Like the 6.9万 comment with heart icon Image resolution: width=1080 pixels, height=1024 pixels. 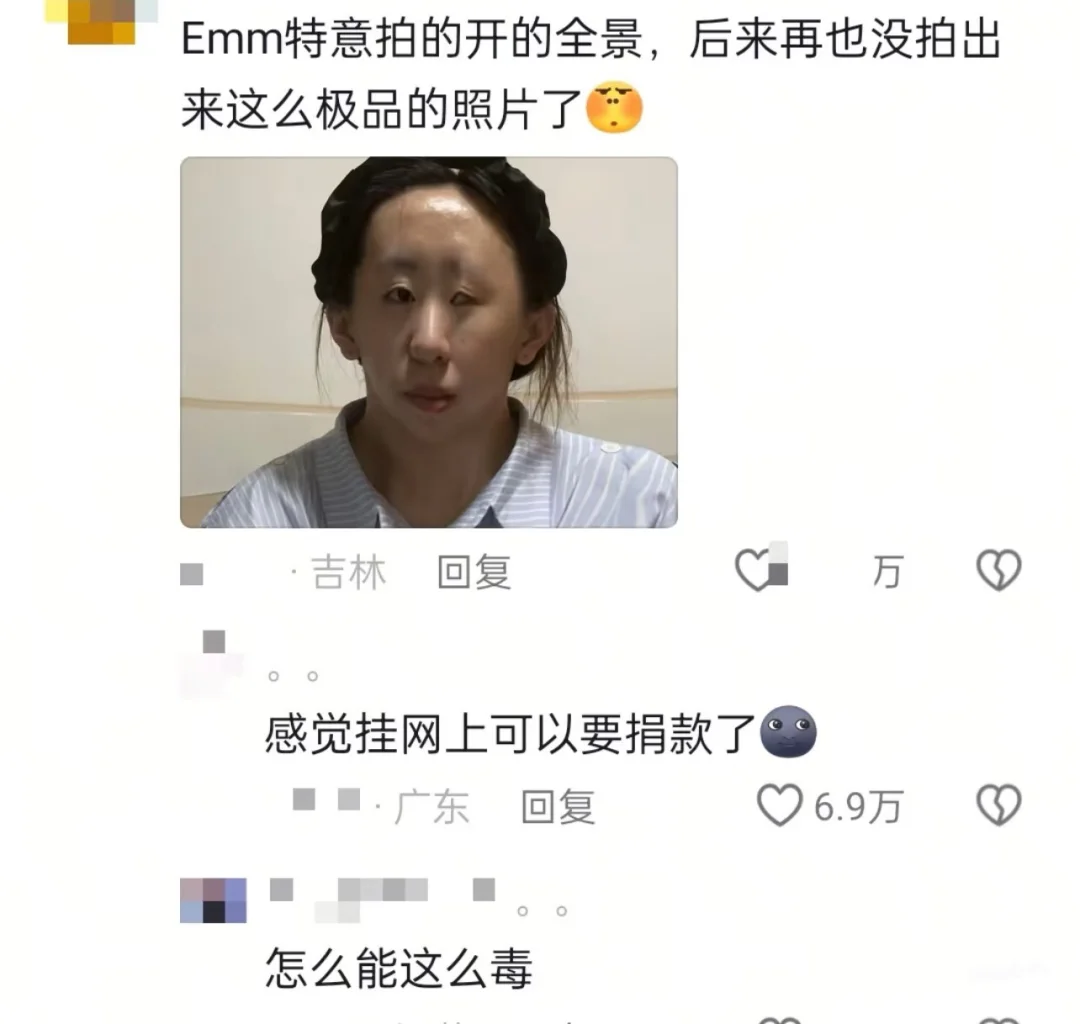point(779,805)
